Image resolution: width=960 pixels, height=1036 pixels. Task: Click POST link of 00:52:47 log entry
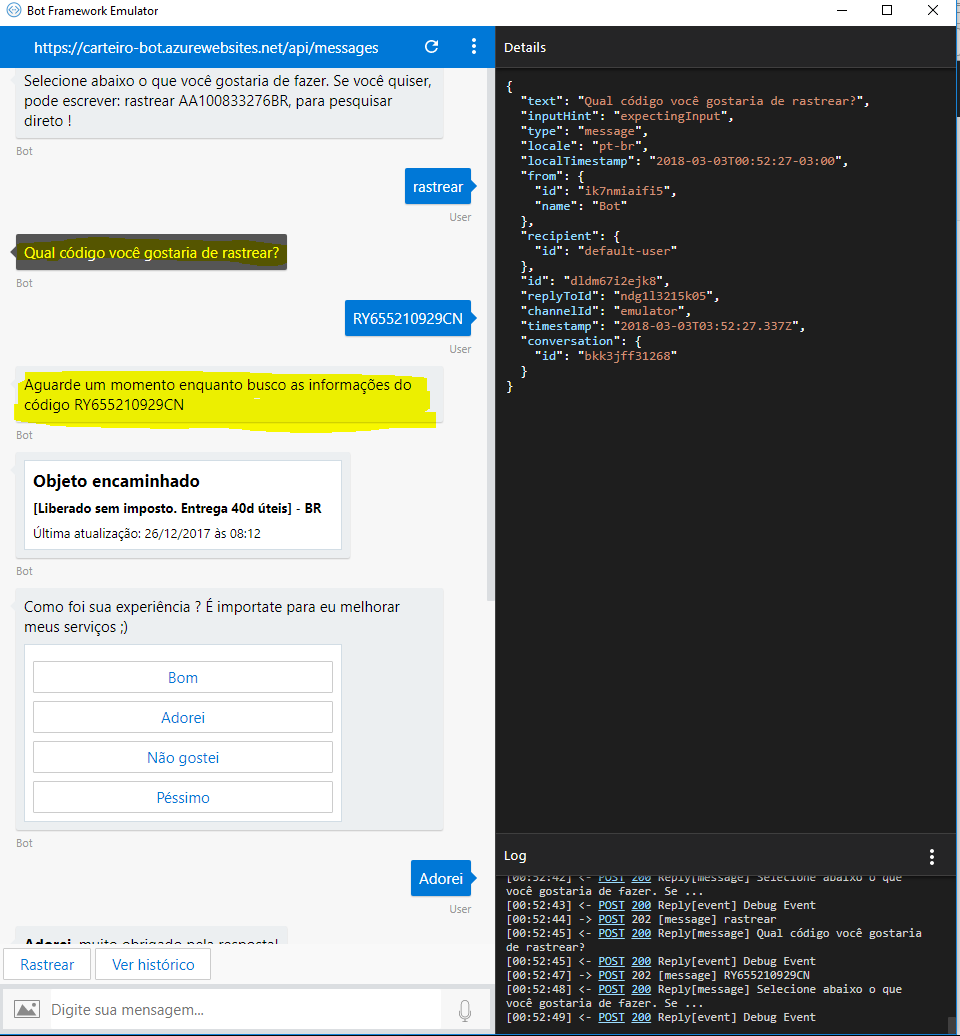(611, 975)
